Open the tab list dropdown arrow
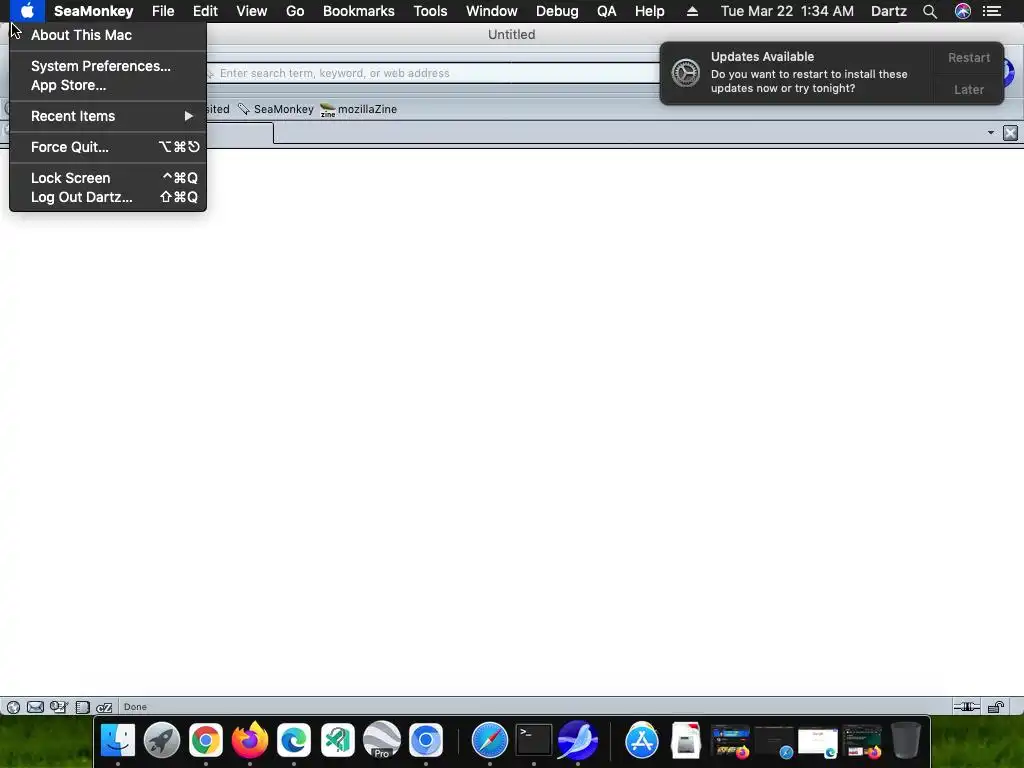 (990, 133)
